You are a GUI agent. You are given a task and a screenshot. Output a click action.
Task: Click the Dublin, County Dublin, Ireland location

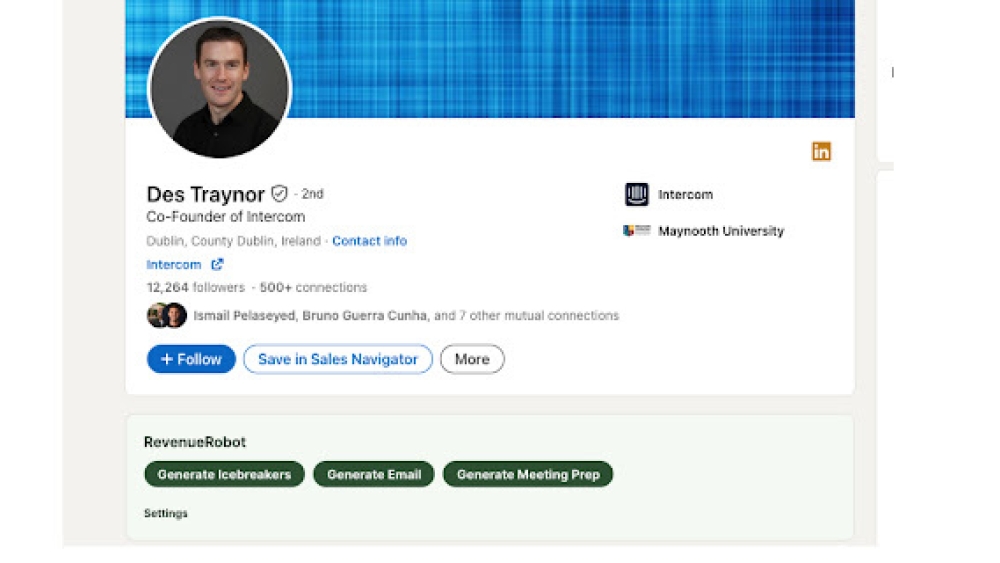coord(233,241)
